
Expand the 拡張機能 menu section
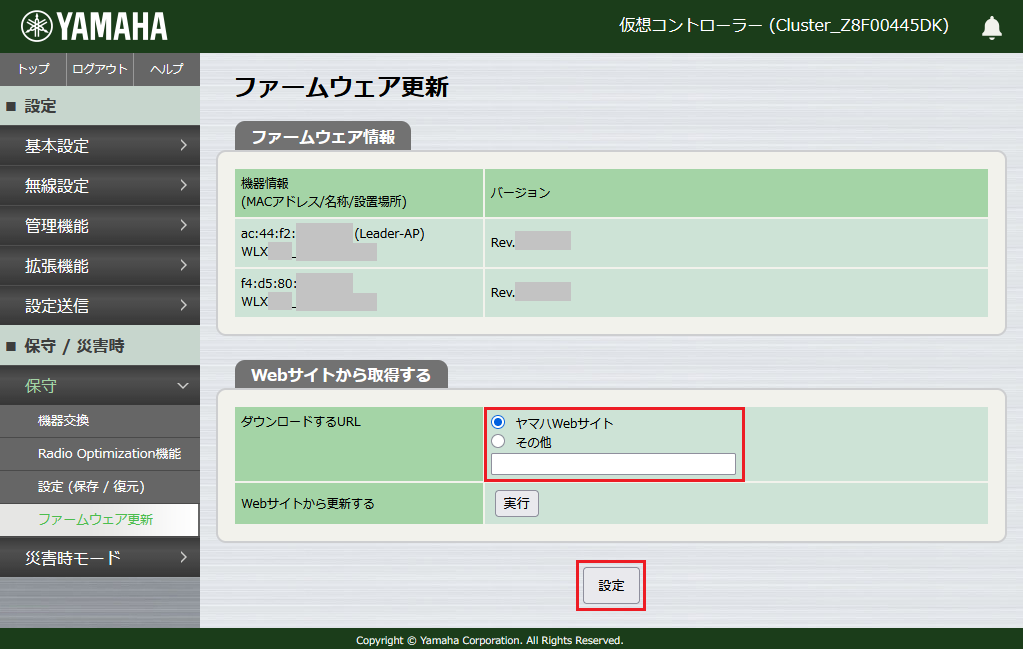pos(100,266)
